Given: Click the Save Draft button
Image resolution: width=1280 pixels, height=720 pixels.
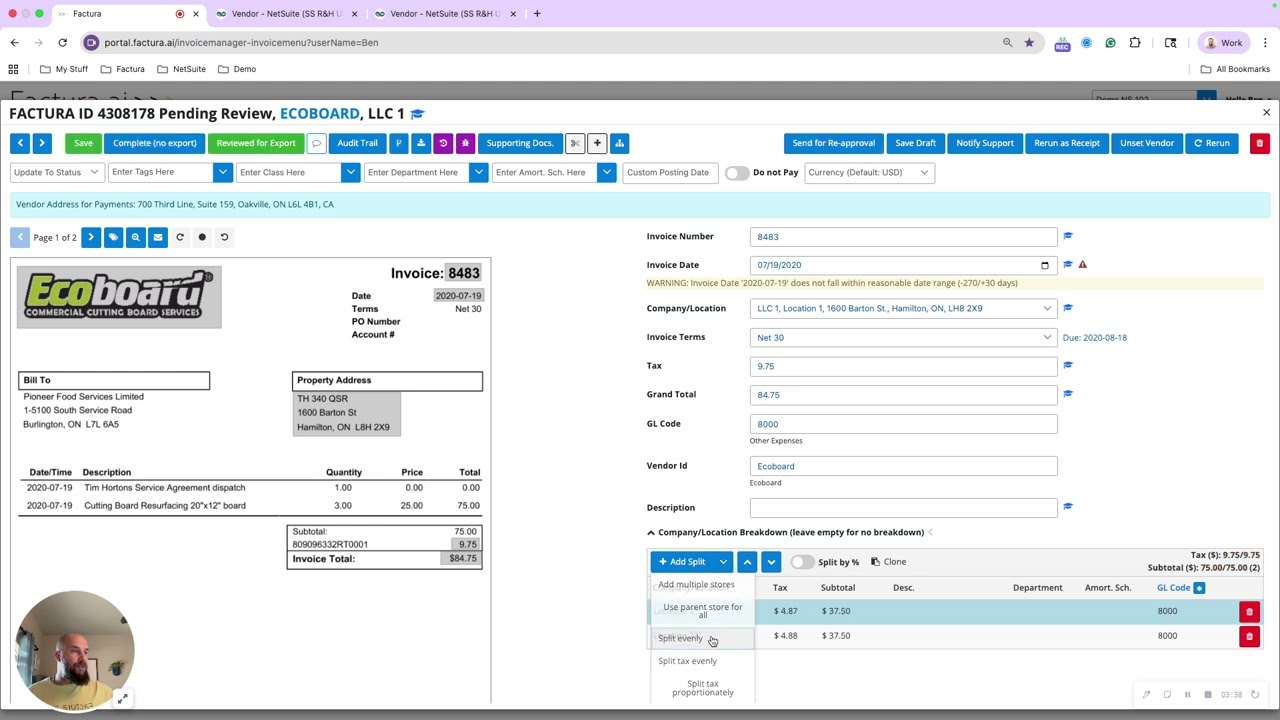Looking at the screenshot, I should (x=915, y=143).
